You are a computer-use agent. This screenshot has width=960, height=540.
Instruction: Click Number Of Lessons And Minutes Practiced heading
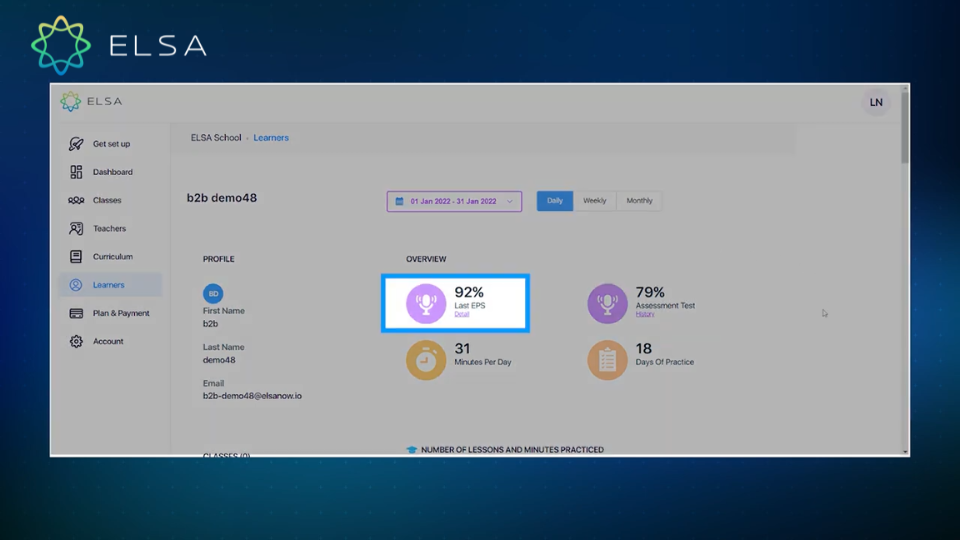512,449
